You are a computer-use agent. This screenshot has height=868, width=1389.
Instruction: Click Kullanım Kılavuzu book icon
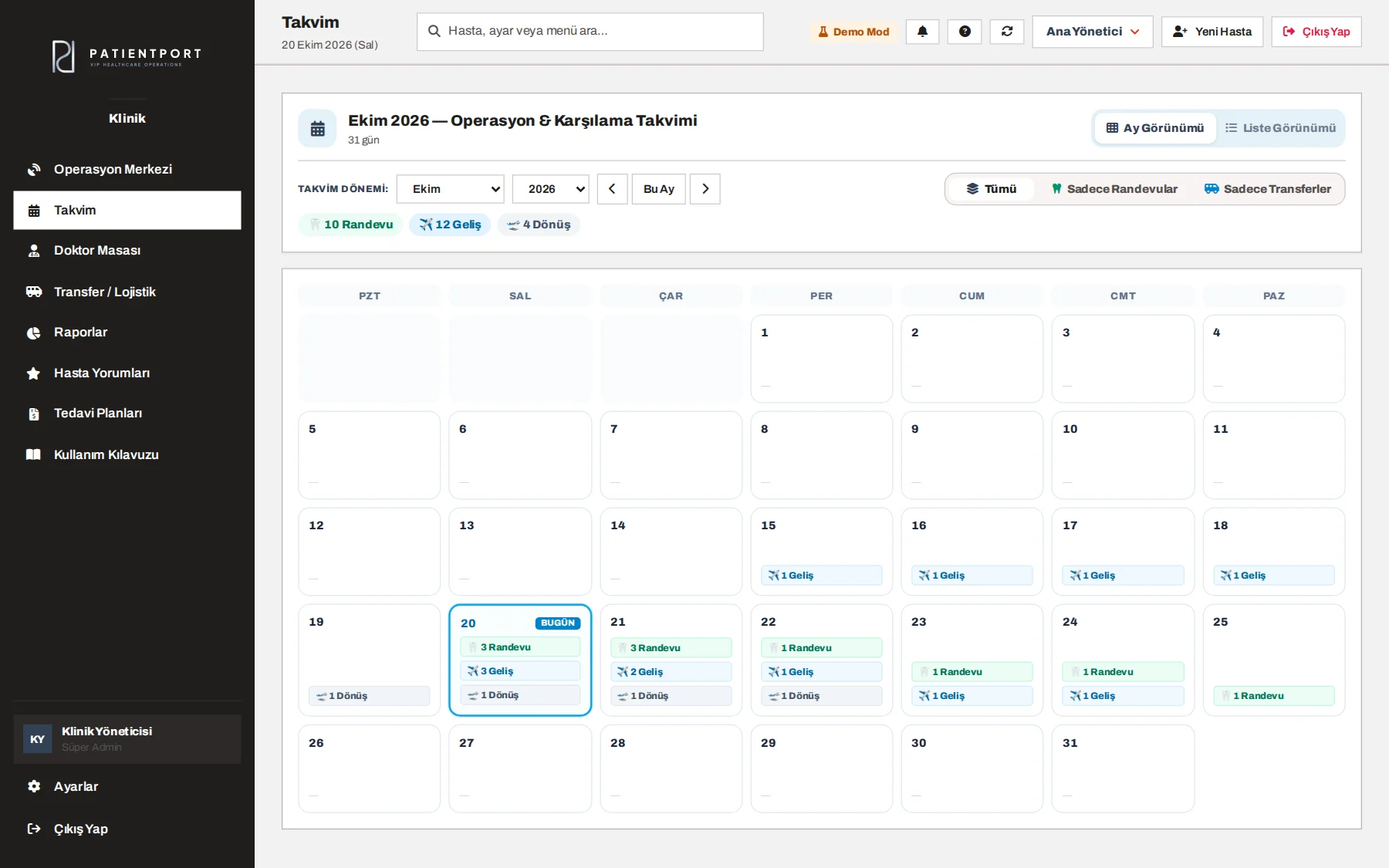point(34,454)
